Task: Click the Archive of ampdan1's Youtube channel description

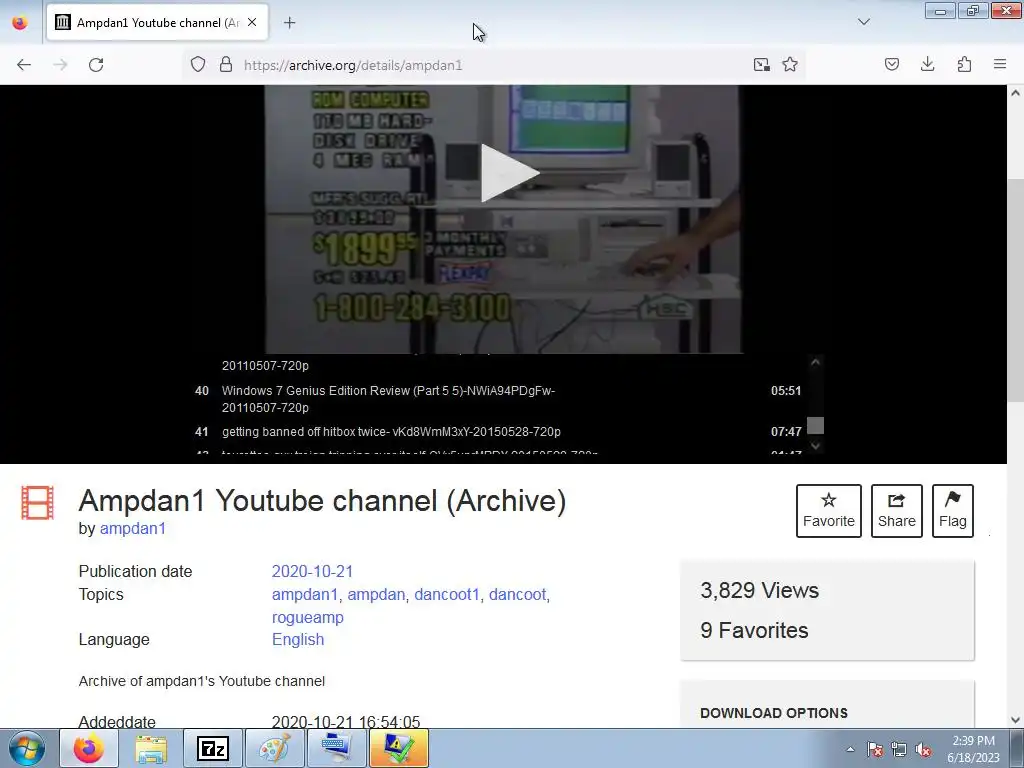Action: pyautogui.click(x=202, y=681)
